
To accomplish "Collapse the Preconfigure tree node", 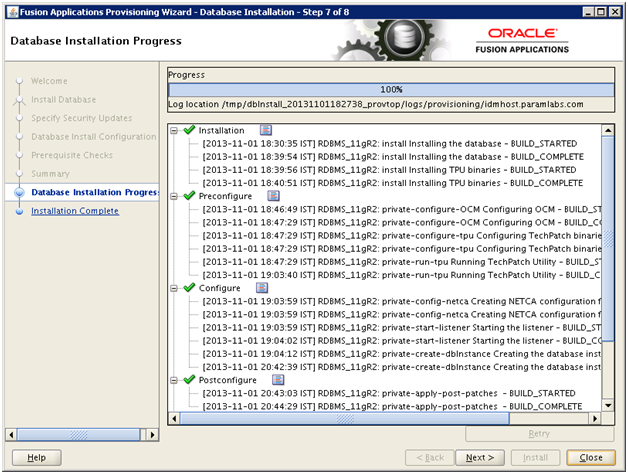I will coord(174,196).
